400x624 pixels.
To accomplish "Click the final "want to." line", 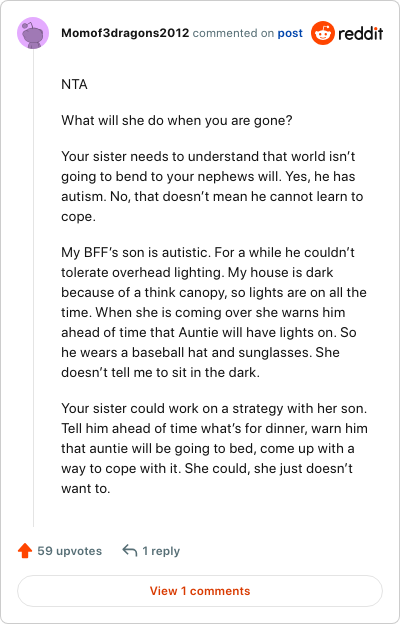I will (x=86, y=488).
